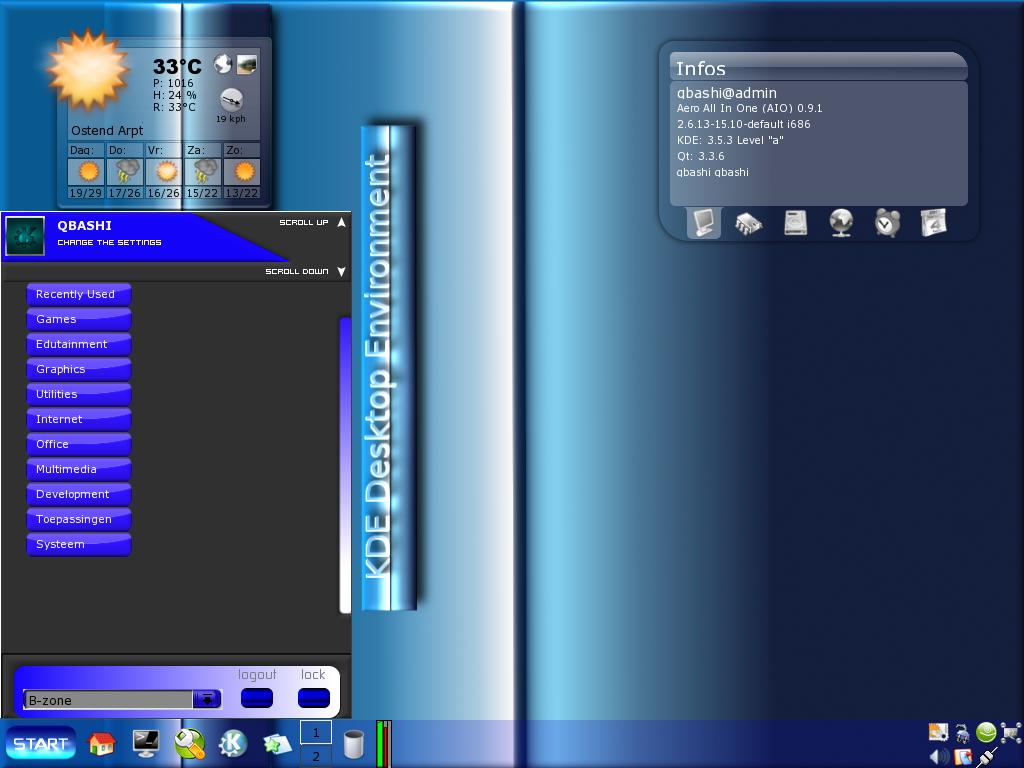Switch to virtual desktop 1
The width and height of the screenshot is (1024, 768).
tap(316, 732)
